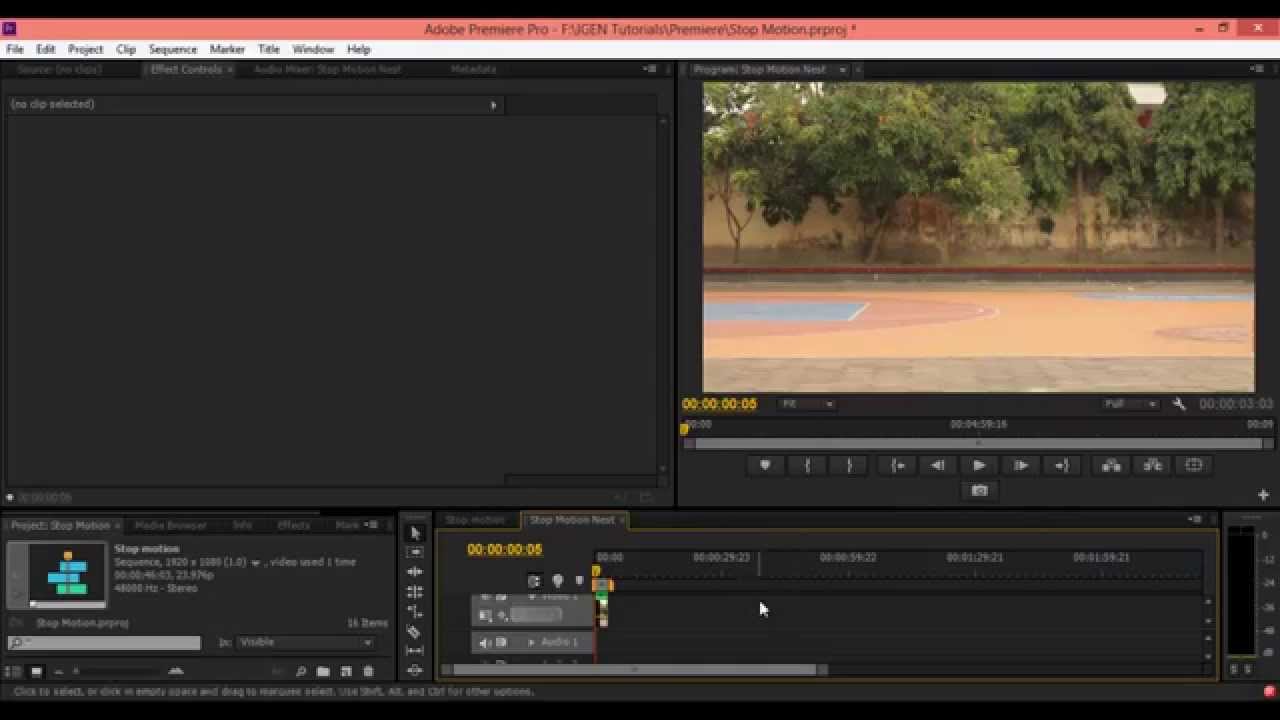Open the Full playback resolution dropdown
This screenshot has height=720, width=1280.
point(1130,404)
